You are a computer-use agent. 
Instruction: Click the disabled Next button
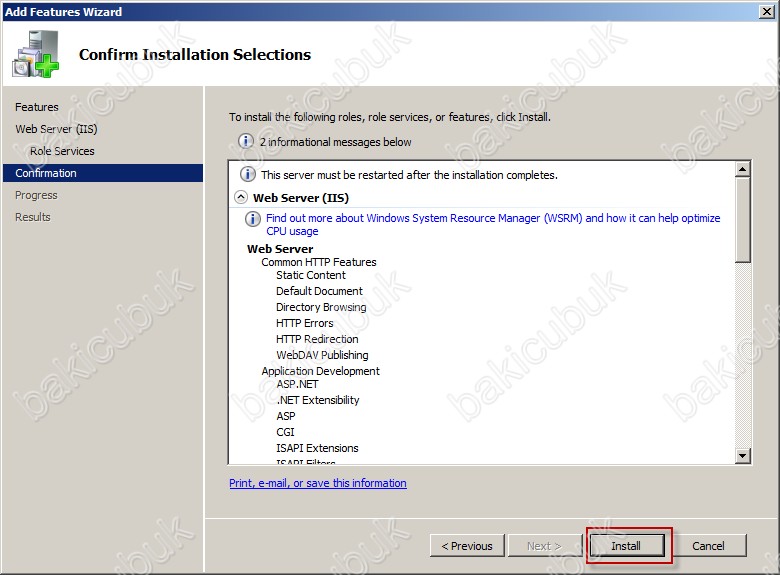[545, 546]
